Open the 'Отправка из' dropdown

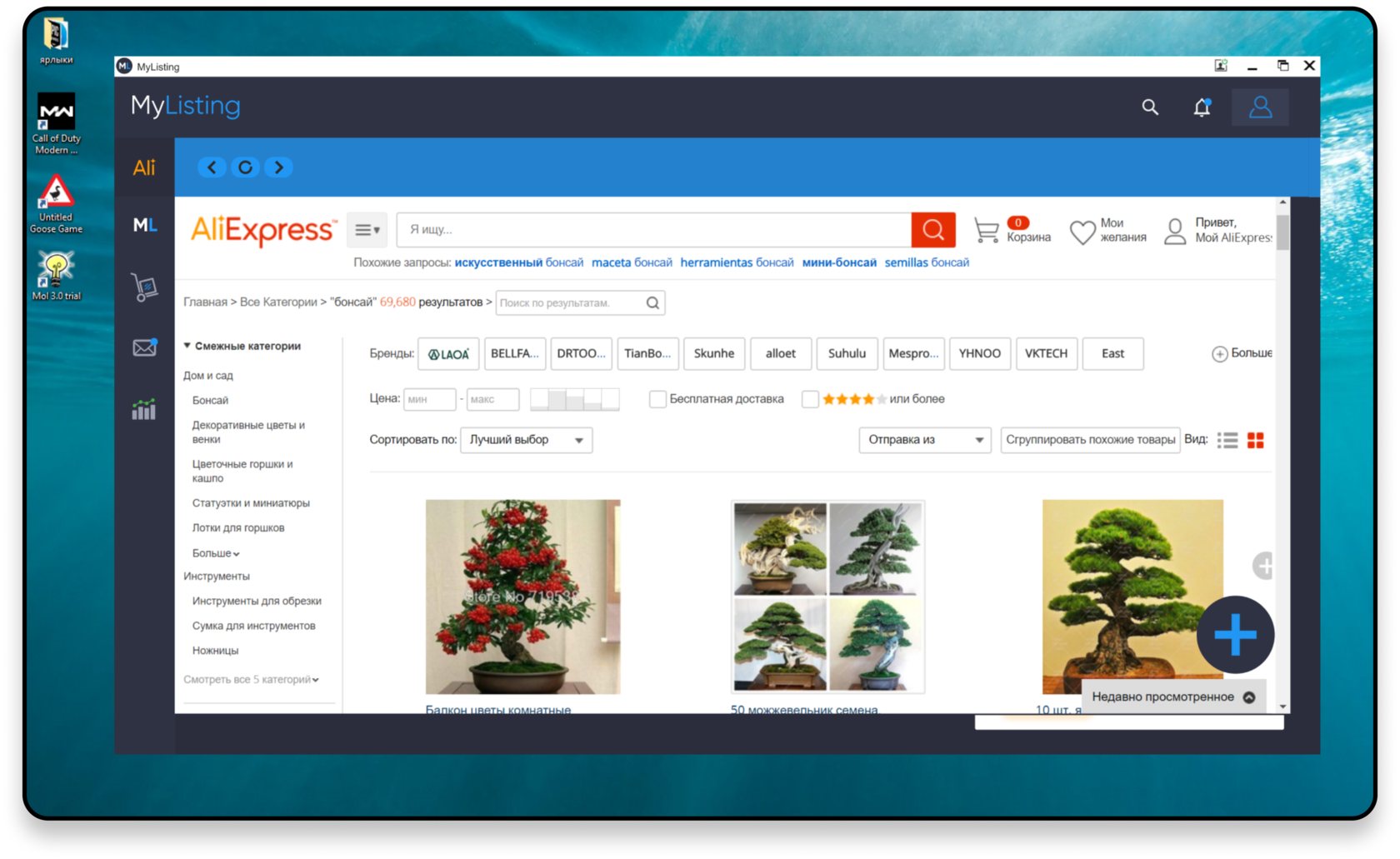click(925, 440)
